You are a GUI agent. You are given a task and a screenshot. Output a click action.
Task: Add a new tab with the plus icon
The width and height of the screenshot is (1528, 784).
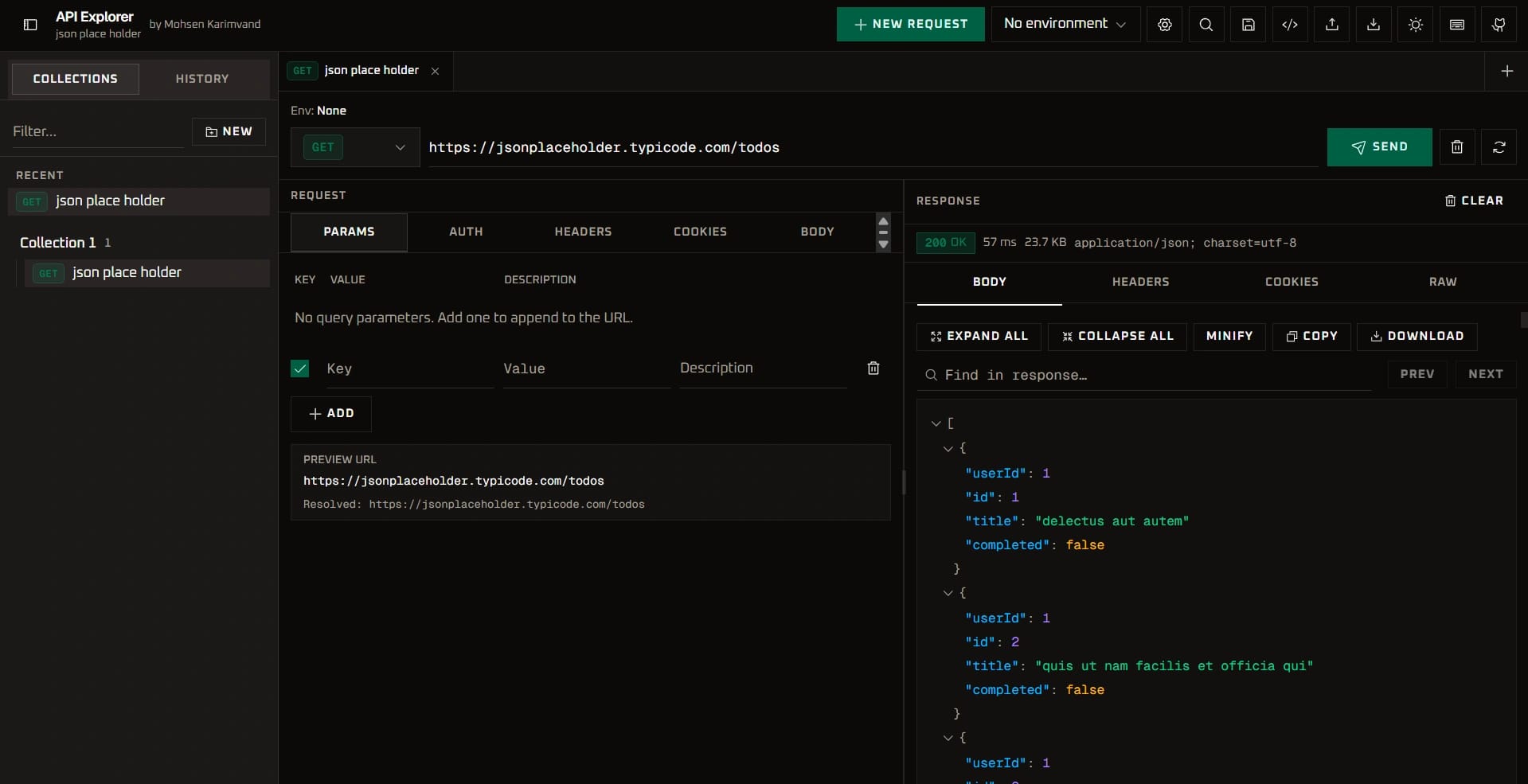tap(1507, 71)
